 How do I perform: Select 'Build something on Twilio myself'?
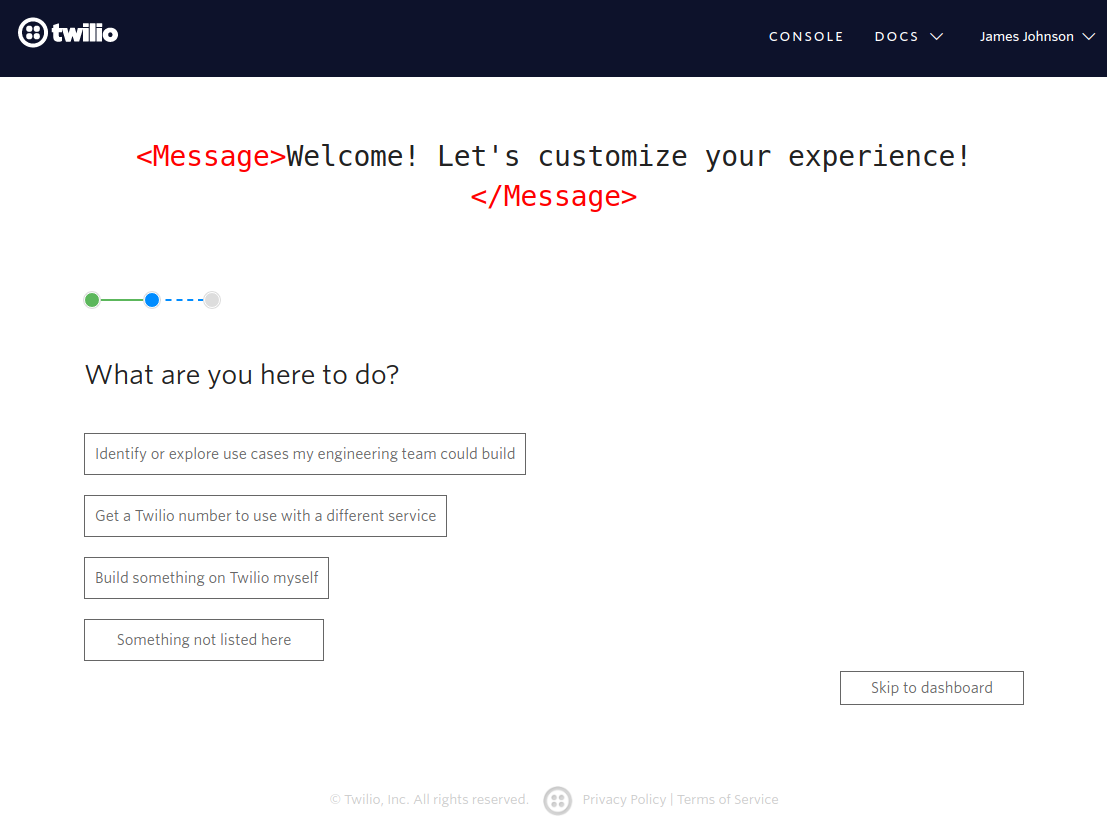click(x=206, y=578)
